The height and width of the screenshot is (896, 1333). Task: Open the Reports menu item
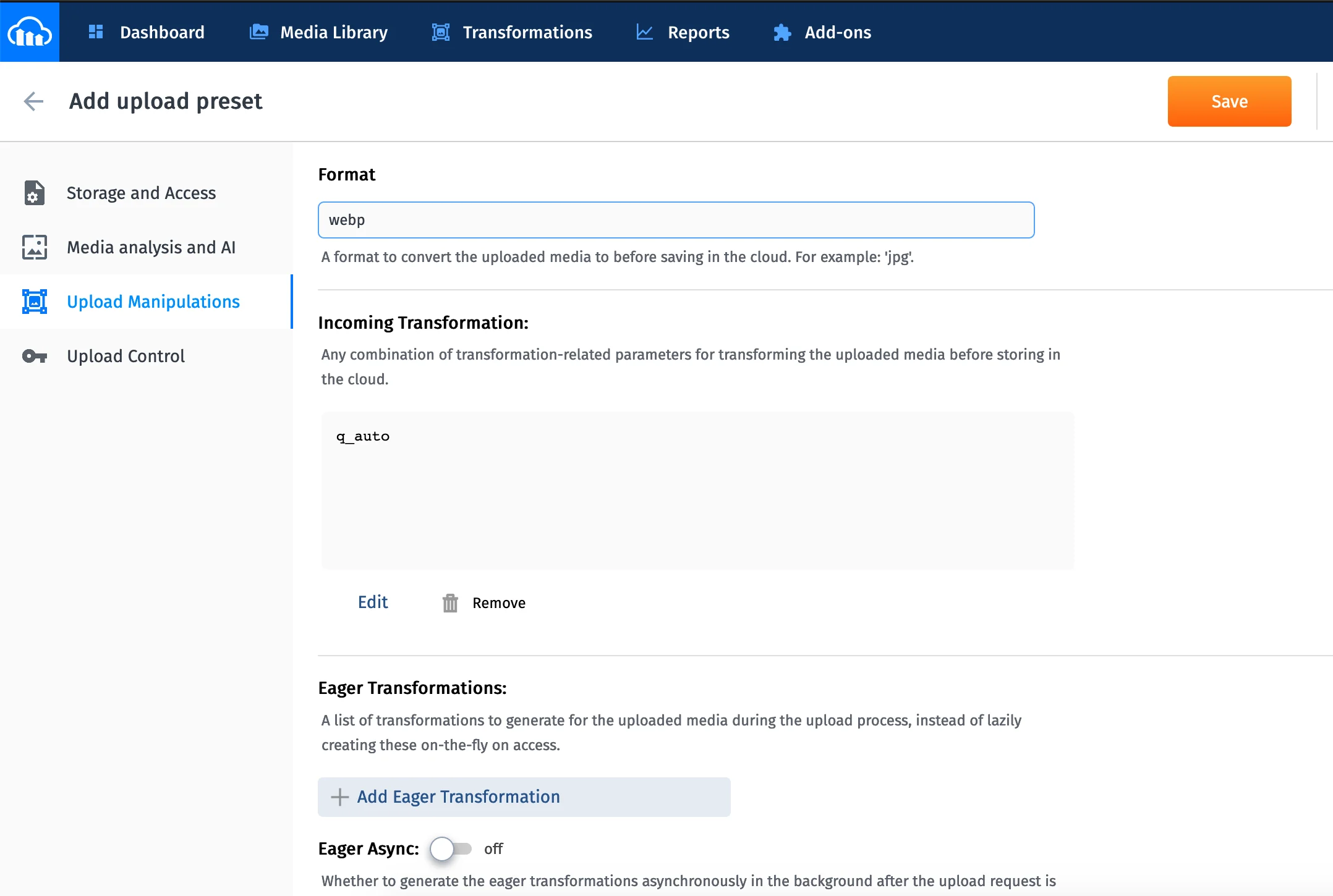tap(698, 32)
